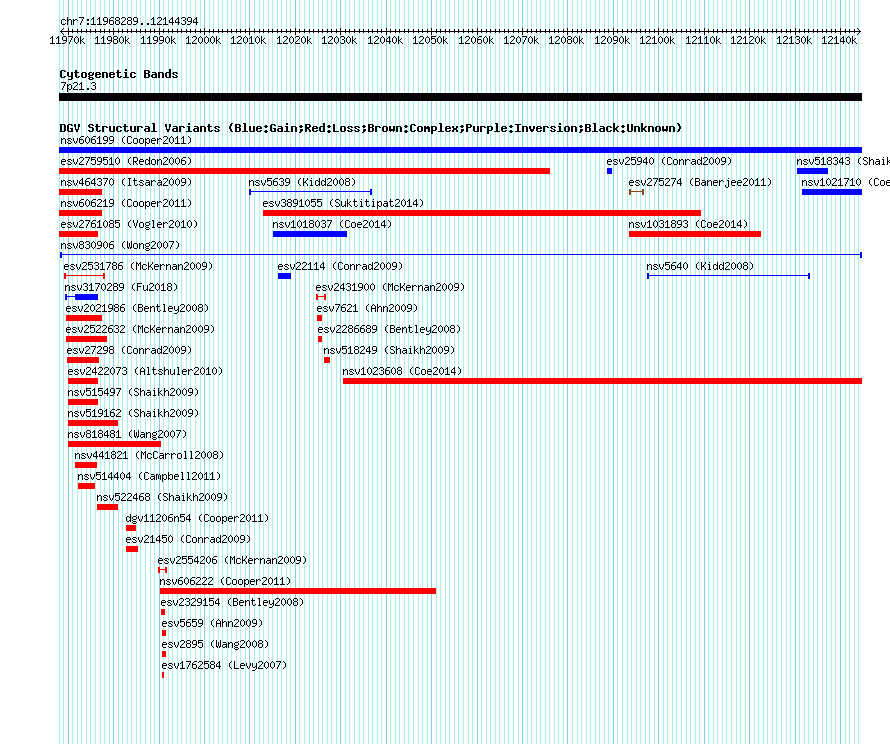Image resolution: width=890 pixels, height=744 pixels.
Task: Click the red esv3891055 loss bar
Action: (x=482, y=213)
